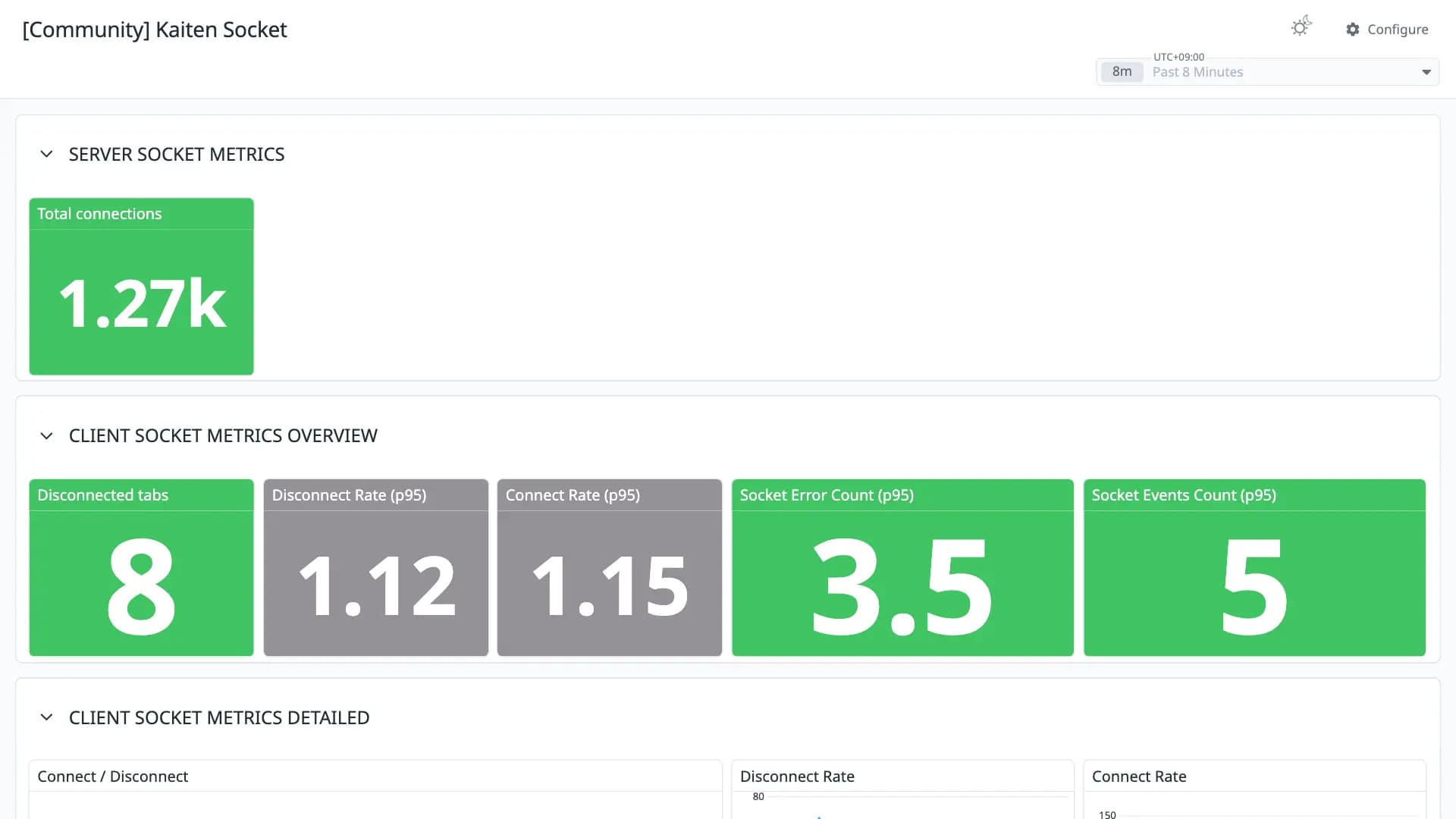Select the Disconnected tabs widget showing 8
The image size is (1456, 819).
point(141,568)
